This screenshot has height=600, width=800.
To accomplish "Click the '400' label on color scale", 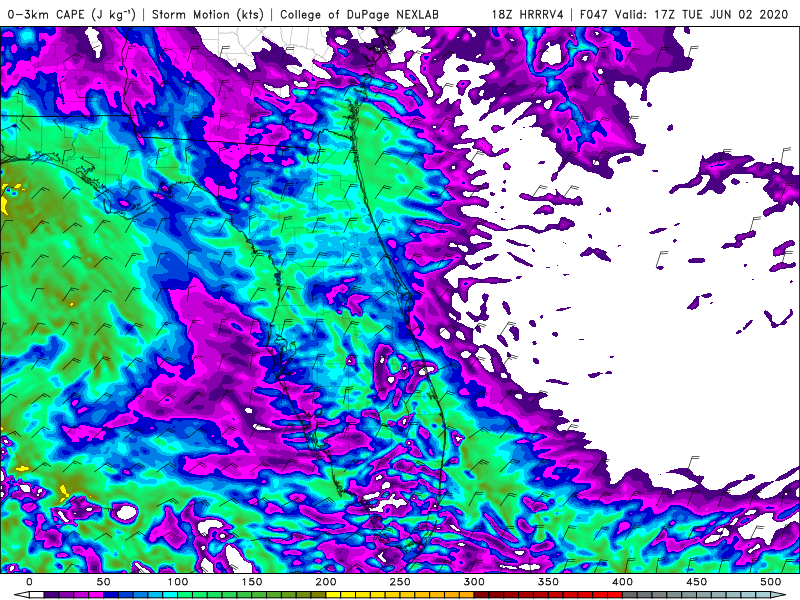I will click(622, 582).
